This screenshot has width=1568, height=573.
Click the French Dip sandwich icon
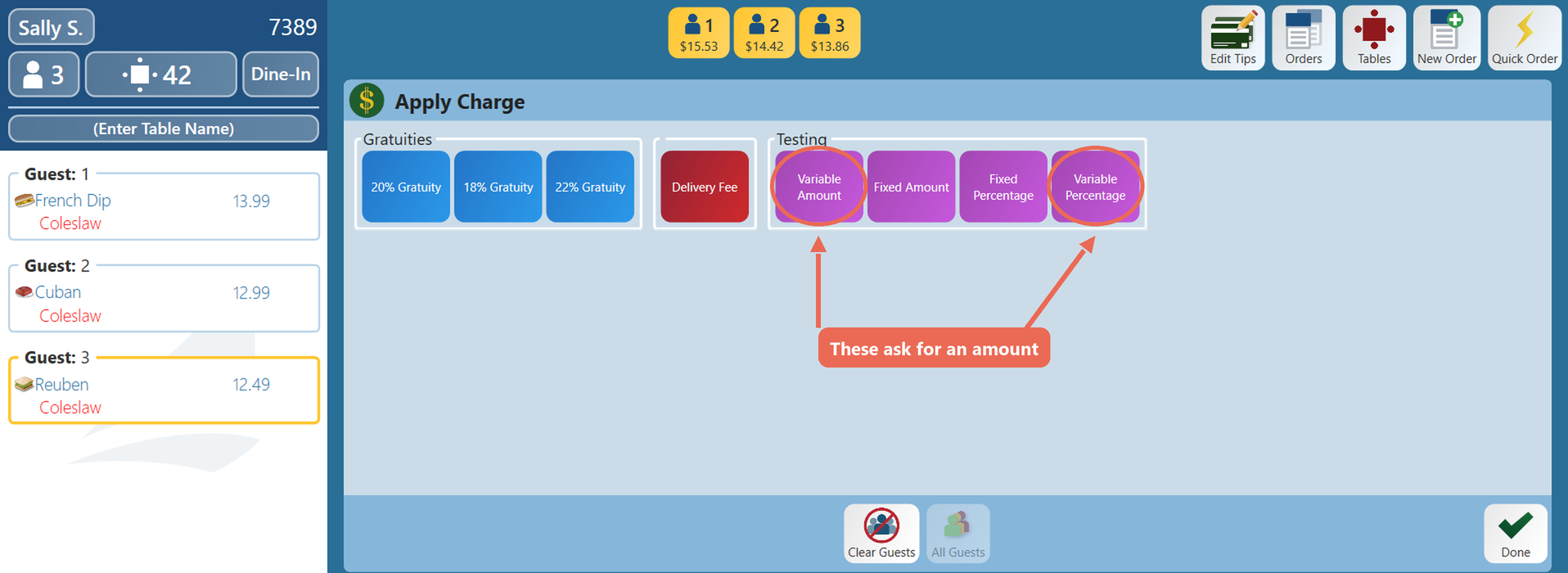click(24, 201)
